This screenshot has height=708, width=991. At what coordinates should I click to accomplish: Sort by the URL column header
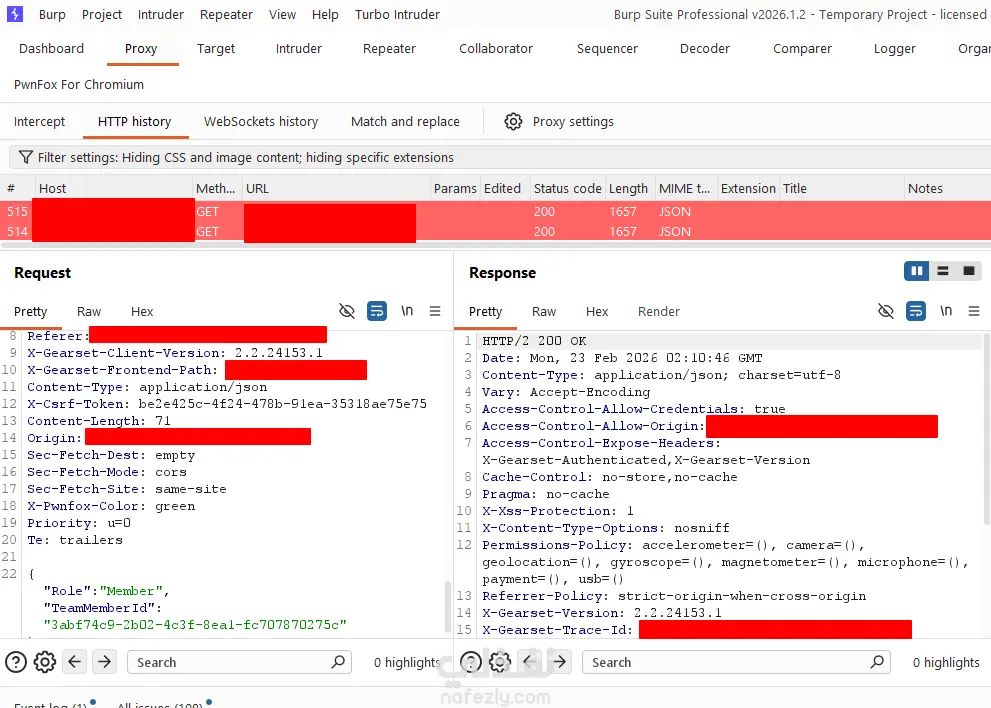click(336, 188)
